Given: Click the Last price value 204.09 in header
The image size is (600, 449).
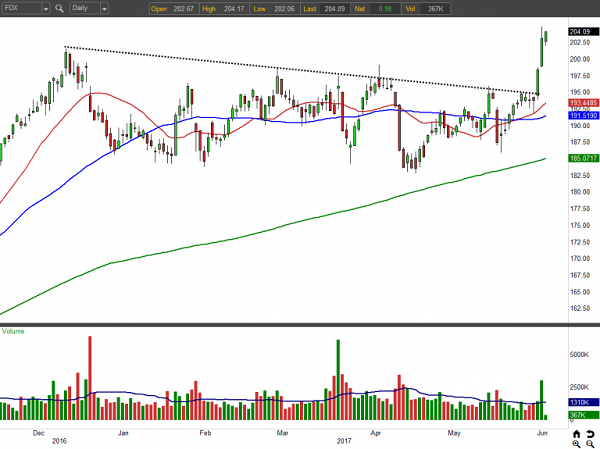Looking at the screenshot, I should click(x=336, y=9).
